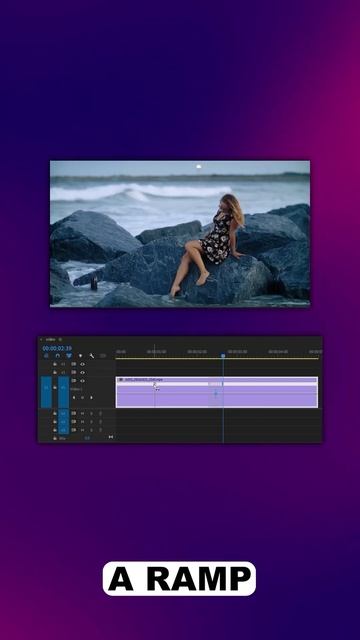Toggle sync lock on track V1
The width and height of the screenshot is (360, 640).
click(x=73, y=381)
